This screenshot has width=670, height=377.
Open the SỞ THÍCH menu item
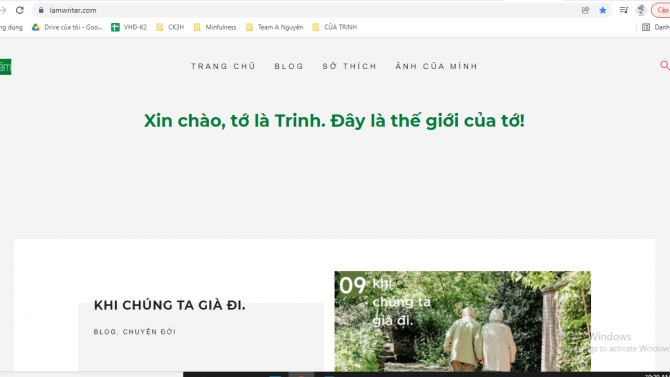pos(350,66)
